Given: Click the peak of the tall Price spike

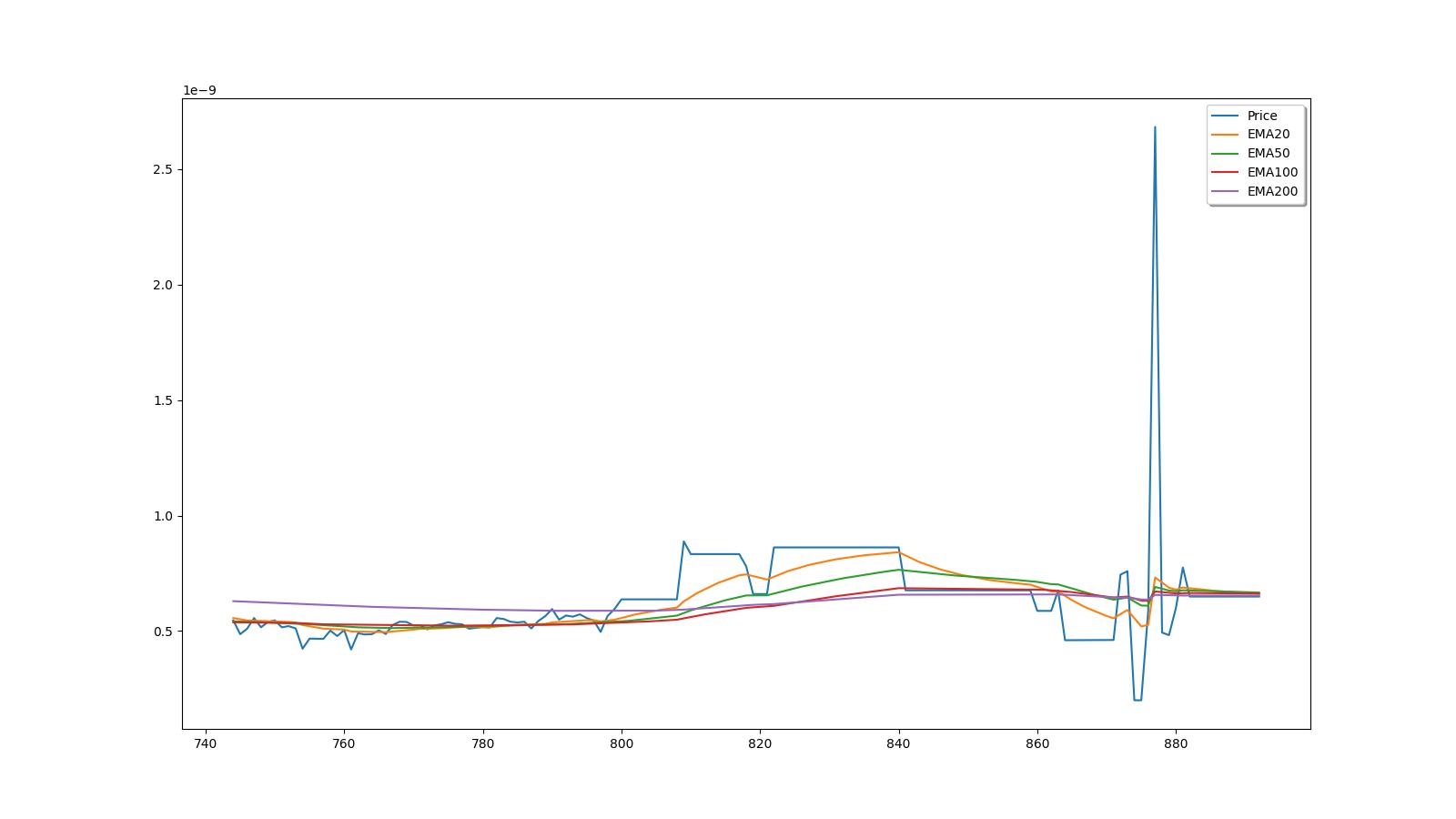Looking at the screenshot, I should pyautogui.click(x=1155, y=127).
